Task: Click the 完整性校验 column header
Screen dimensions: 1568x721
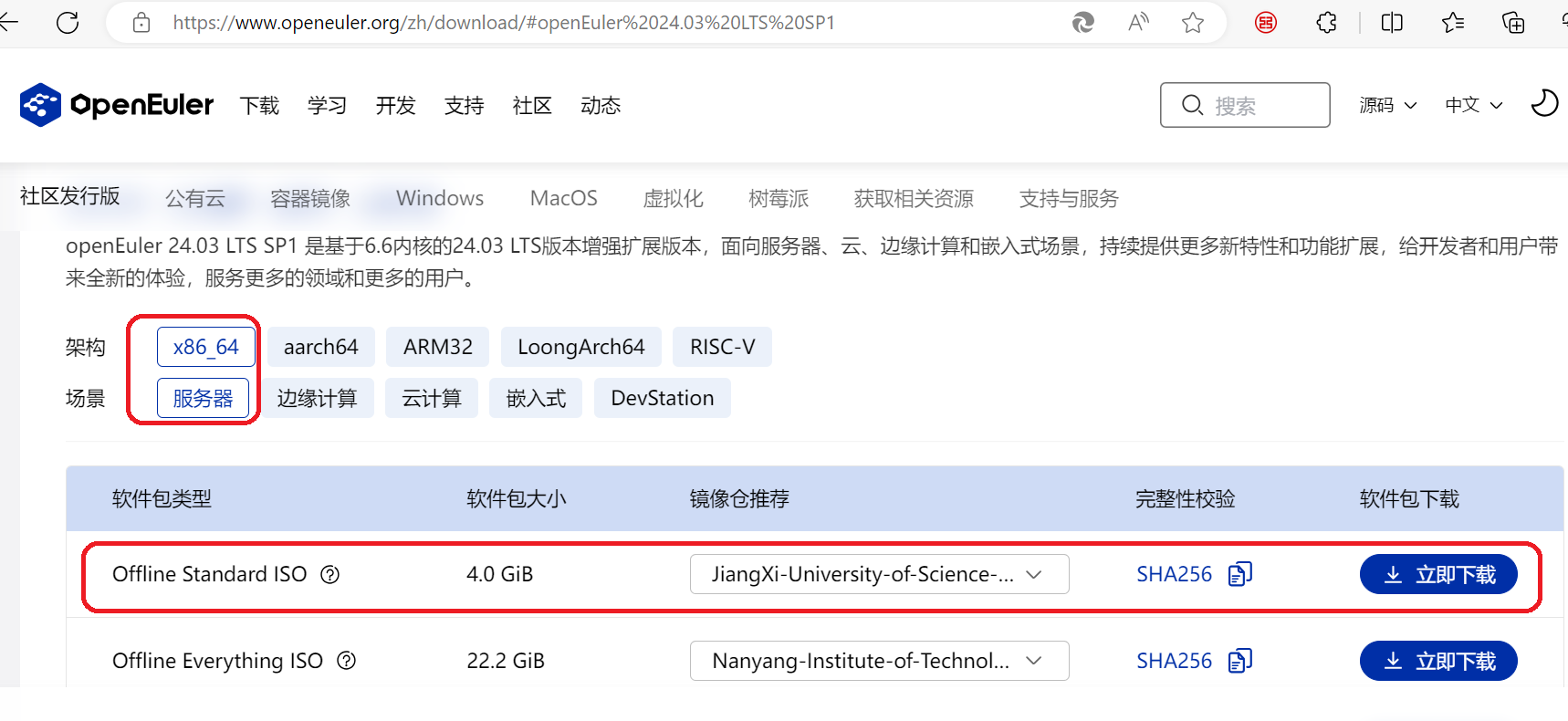Action: (1186, 498)
